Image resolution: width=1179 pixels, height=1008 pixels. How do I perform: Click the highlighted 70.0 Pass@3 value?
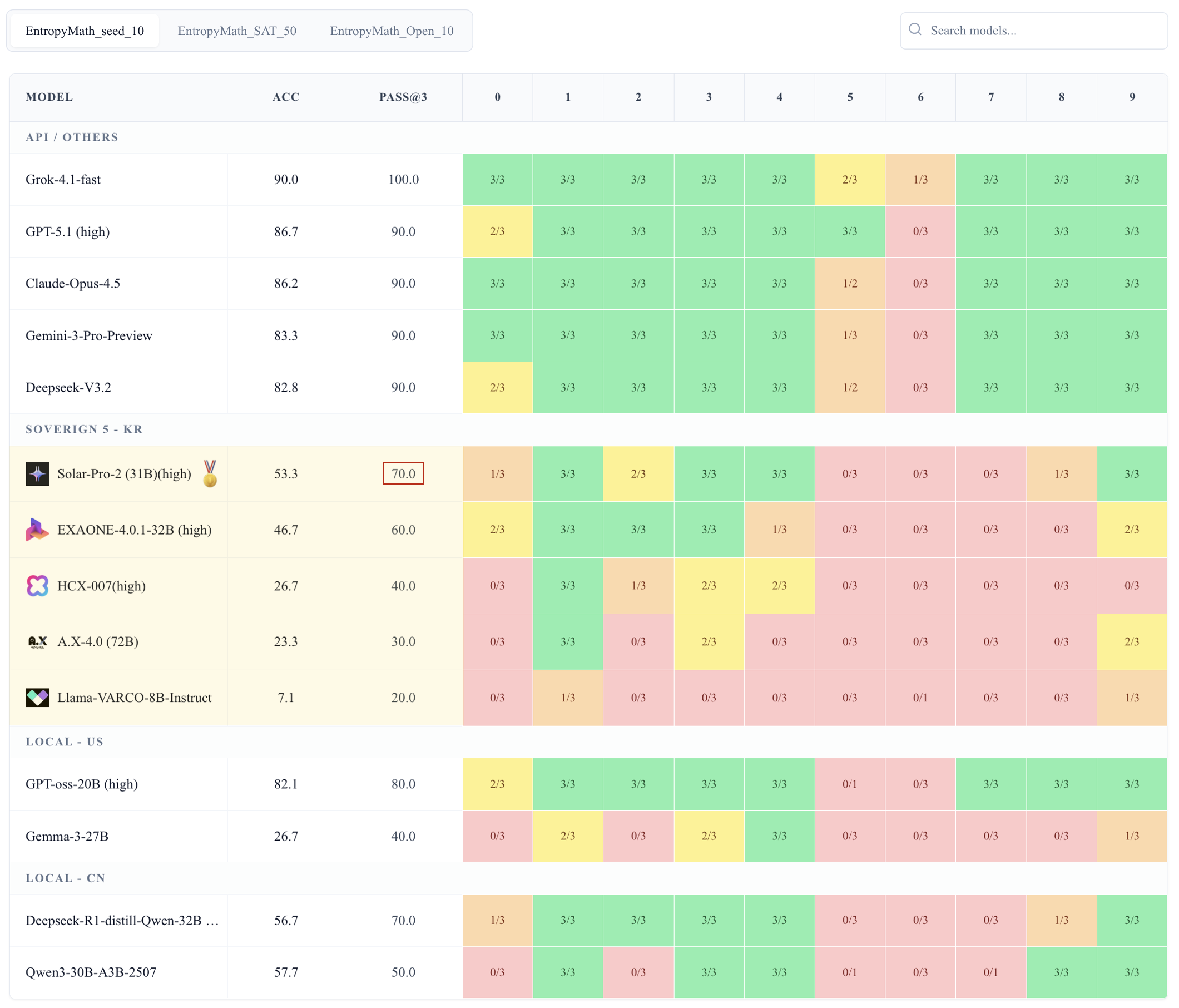(403, 473)
